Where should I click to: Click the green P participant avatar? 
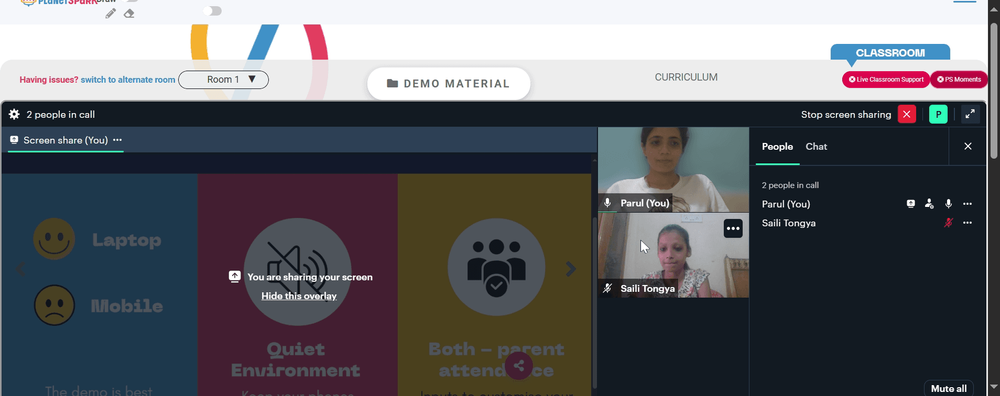[x=938, y=114]
